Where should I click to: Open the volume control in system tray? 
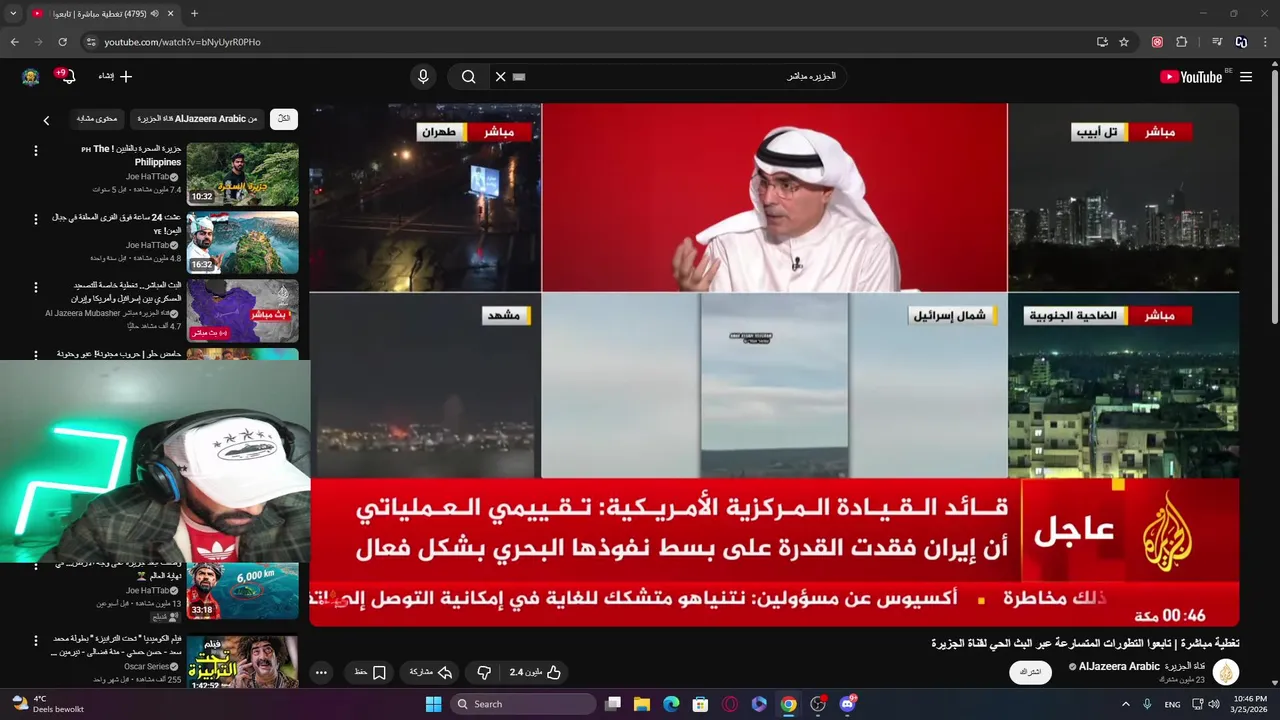click(1214, 704)
